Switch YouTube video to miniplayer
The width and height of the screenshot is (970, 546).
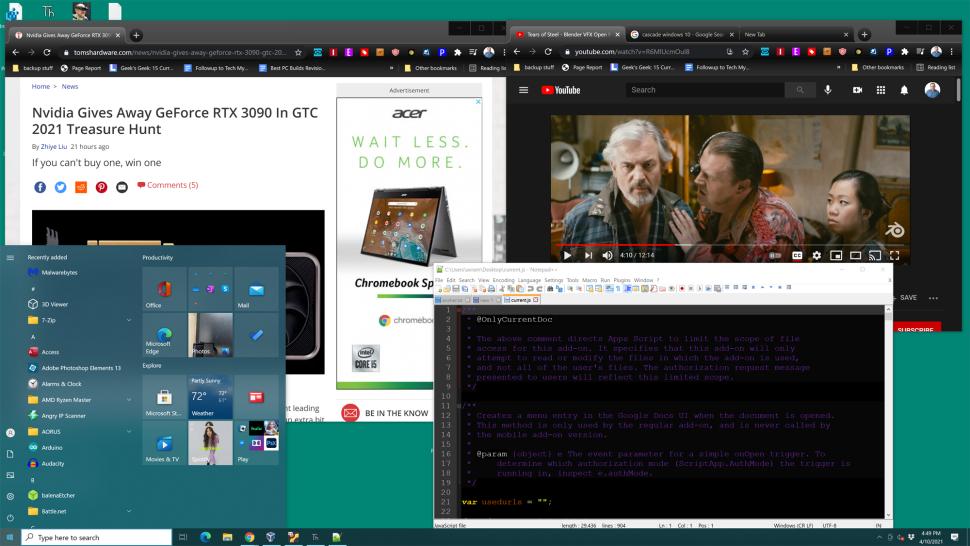coord(836,255)
